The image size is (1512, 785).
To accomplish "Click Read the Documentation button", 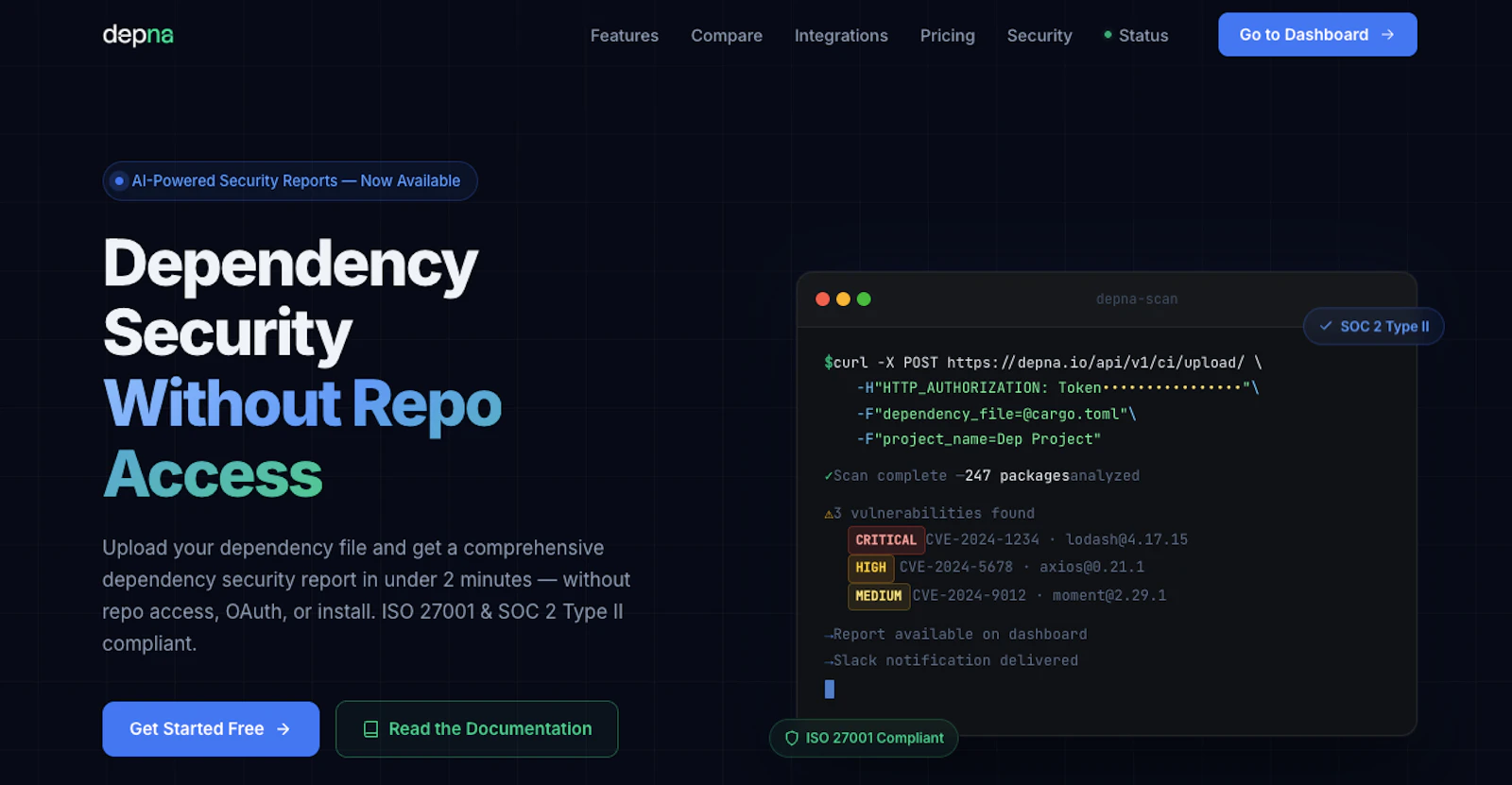I will 476,728.
